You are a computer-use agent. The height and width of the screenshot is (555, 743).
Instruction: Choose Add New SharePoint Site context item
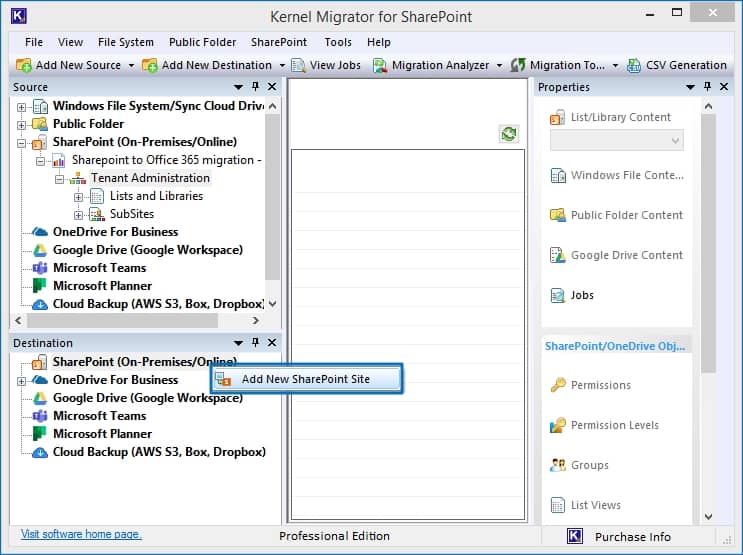(307, 379)
